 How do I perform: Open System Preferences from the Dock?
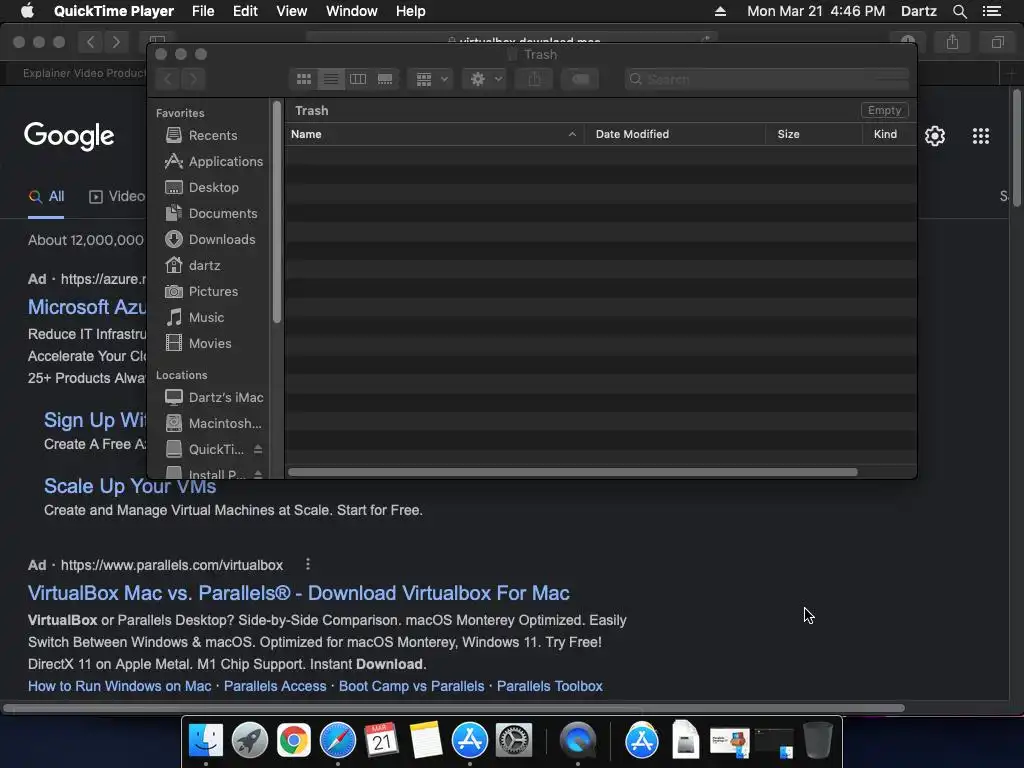(x=514, y=741)
